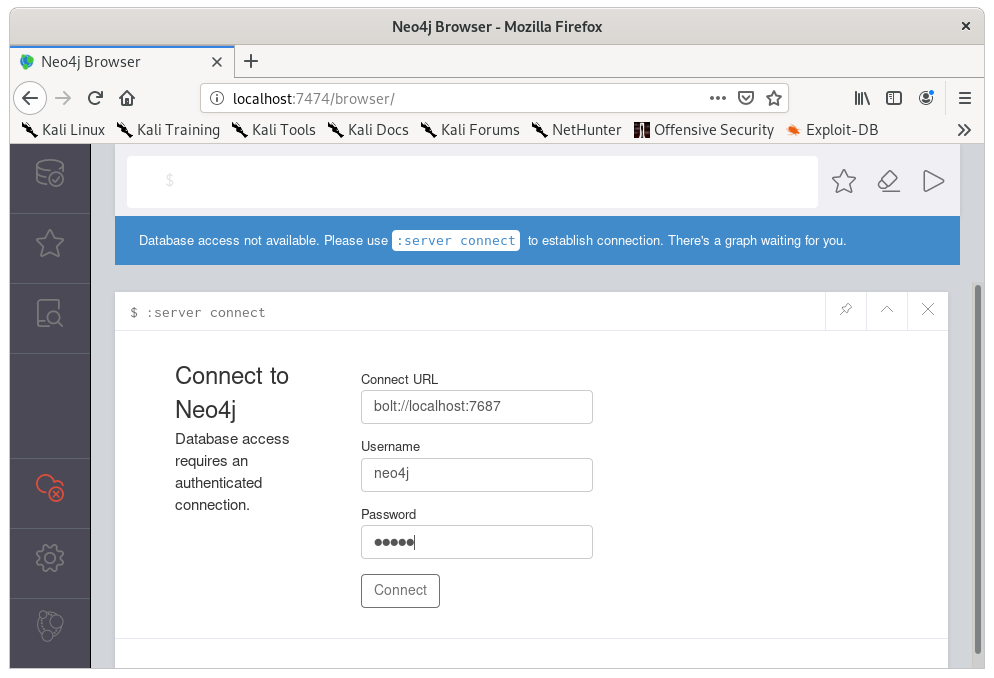This screenshot has width=994, height=678.
Task: Click the ':server connect' frame command text
Action: pos(205,312)
